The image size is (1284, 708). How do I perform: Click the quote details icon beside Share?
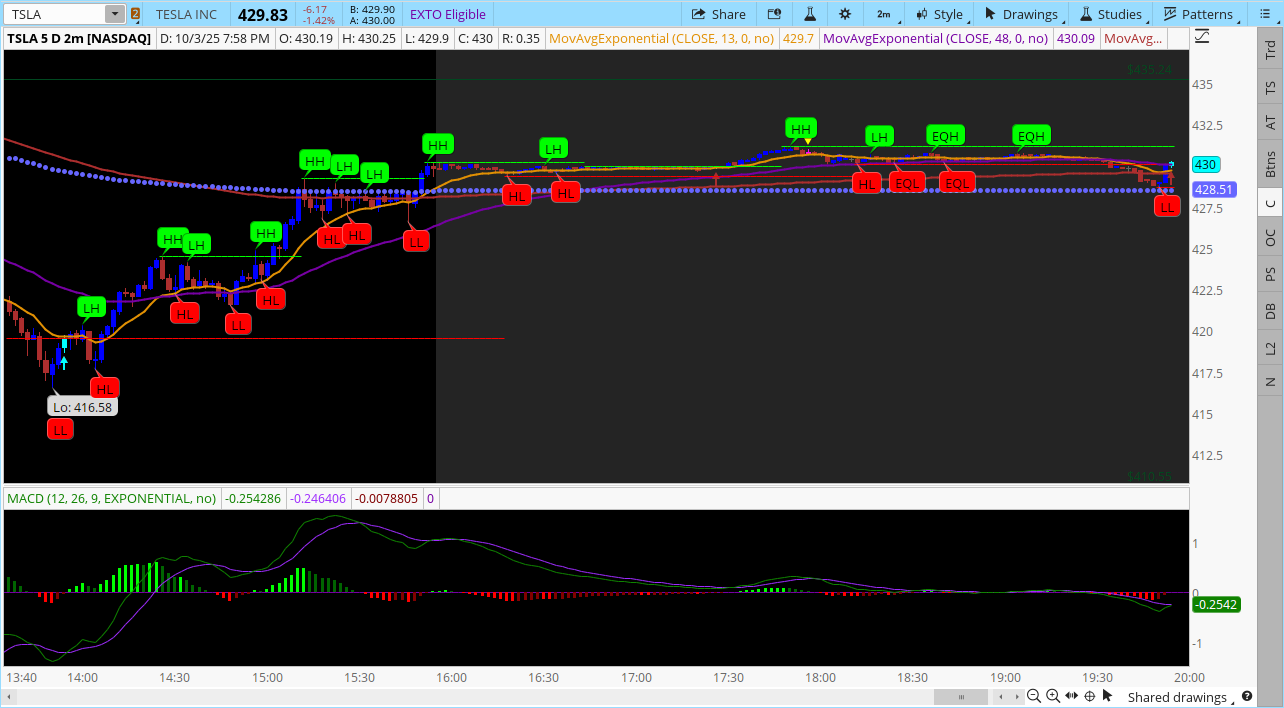coord(774,14)
